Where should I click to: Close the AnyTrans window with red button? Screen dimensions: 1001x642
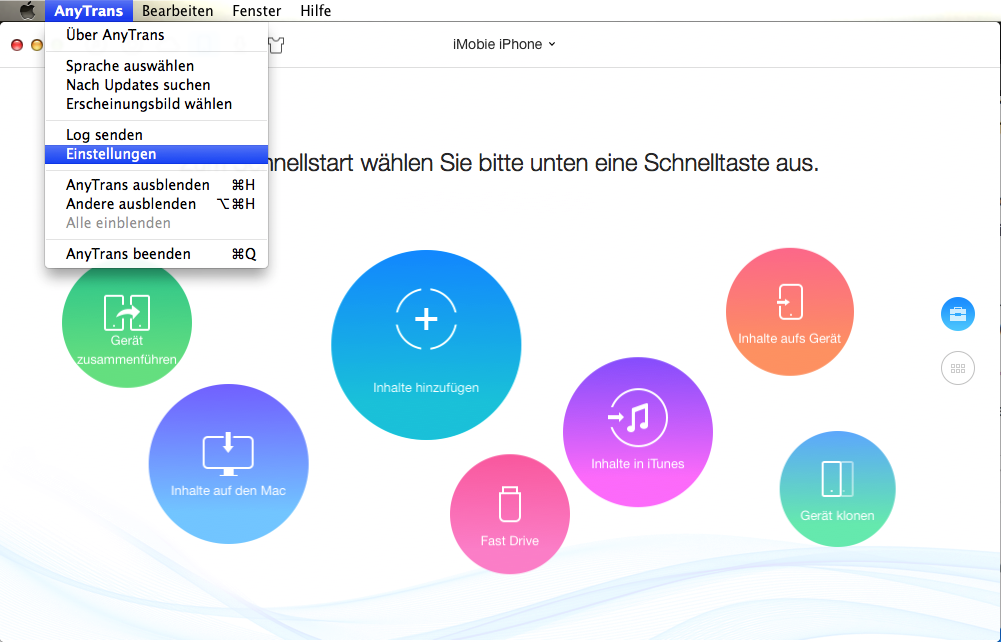[17, 45]
